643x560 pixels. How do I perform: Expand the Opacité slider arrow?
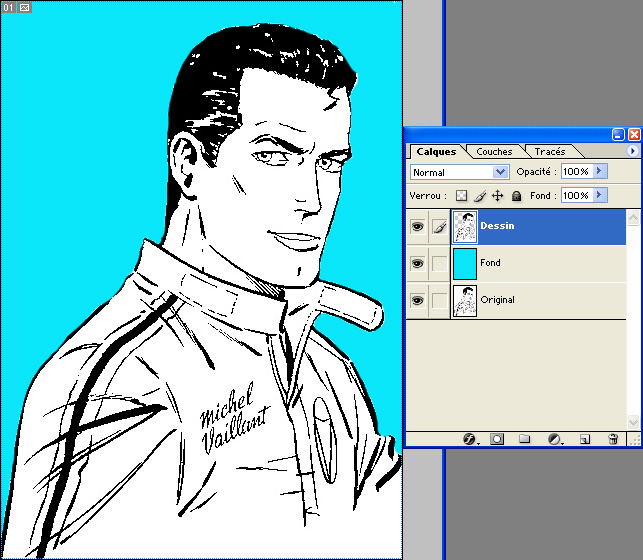click(x=600, y=172)
